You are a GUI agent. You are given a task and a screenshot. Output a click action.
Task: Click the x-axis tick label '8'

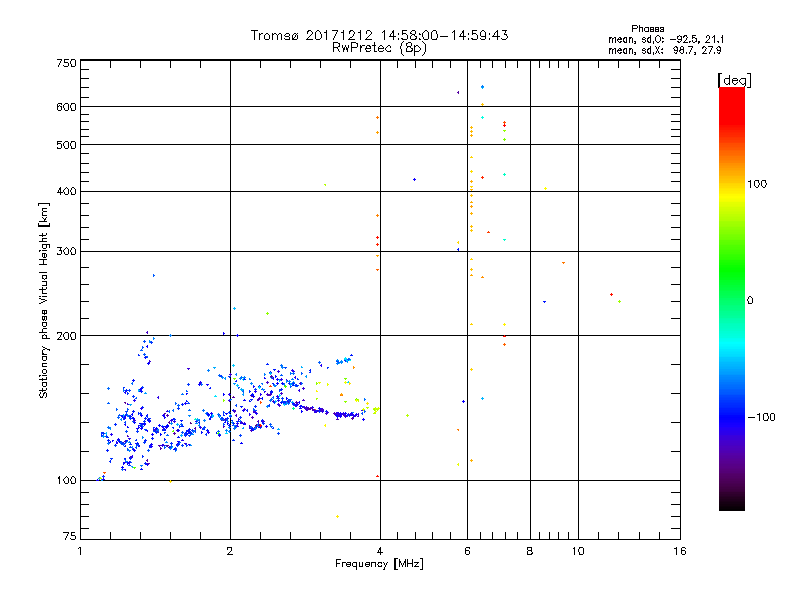530,551
